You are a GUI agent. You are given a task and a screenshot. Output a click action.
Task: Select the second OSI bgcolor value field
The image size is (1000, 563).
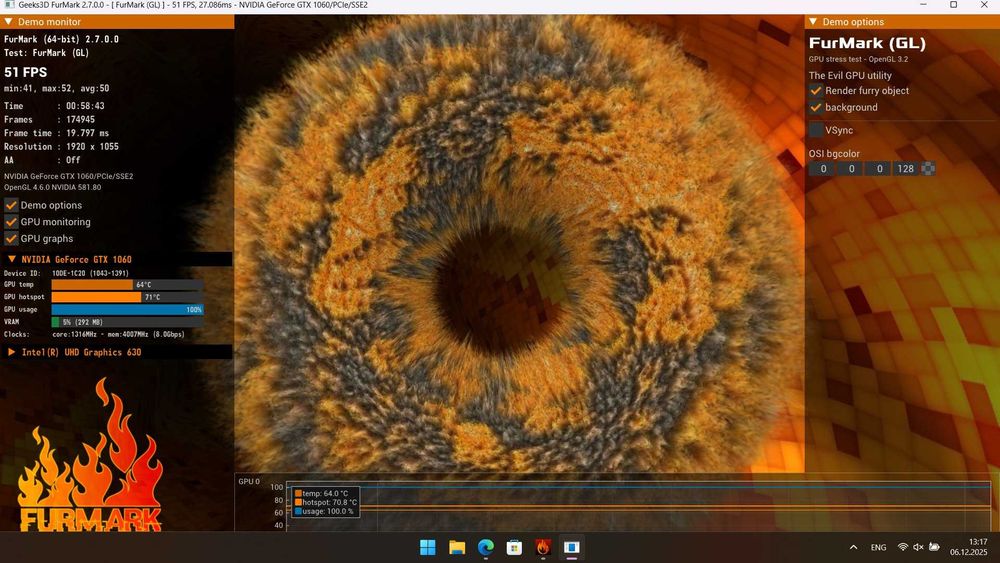click(851, 169)
